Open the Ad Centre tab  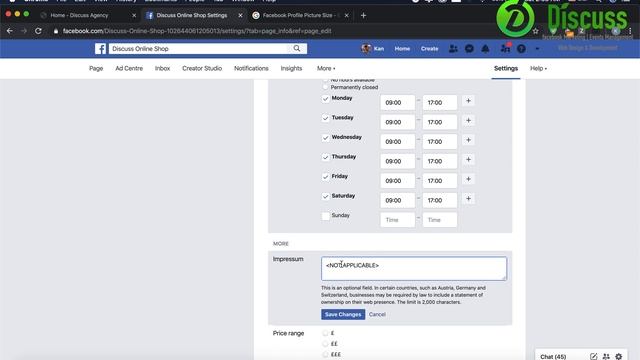129,69
